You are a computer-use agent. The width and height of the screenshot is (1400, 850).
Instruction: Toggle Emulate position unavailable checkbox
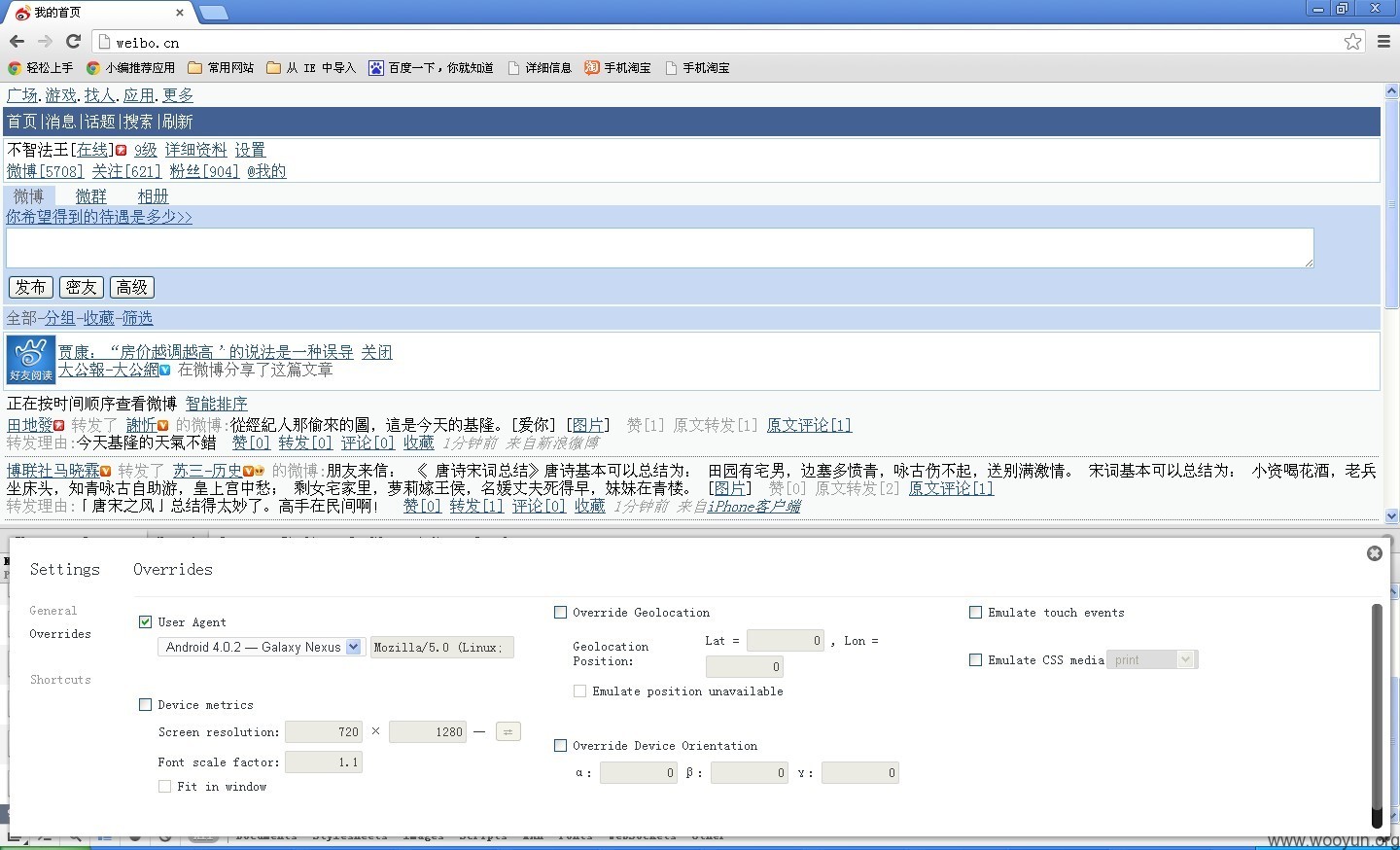pos(579,691)
